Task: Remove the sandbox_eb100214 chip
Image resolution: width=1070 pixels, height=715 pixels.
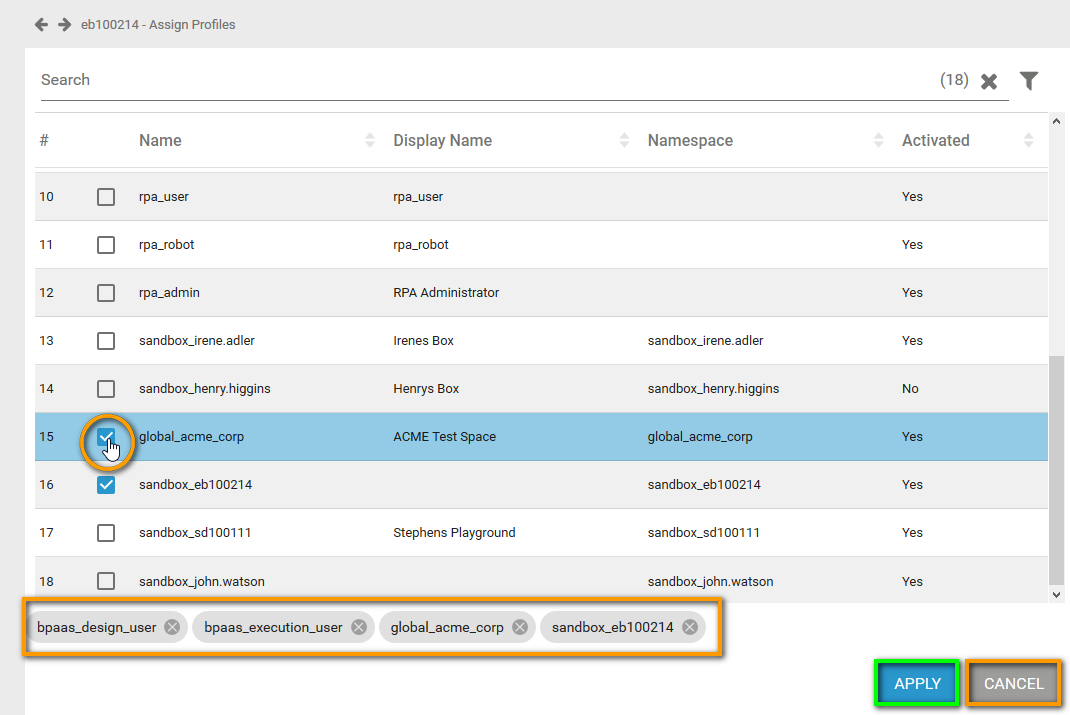Action: click(689, 627)
